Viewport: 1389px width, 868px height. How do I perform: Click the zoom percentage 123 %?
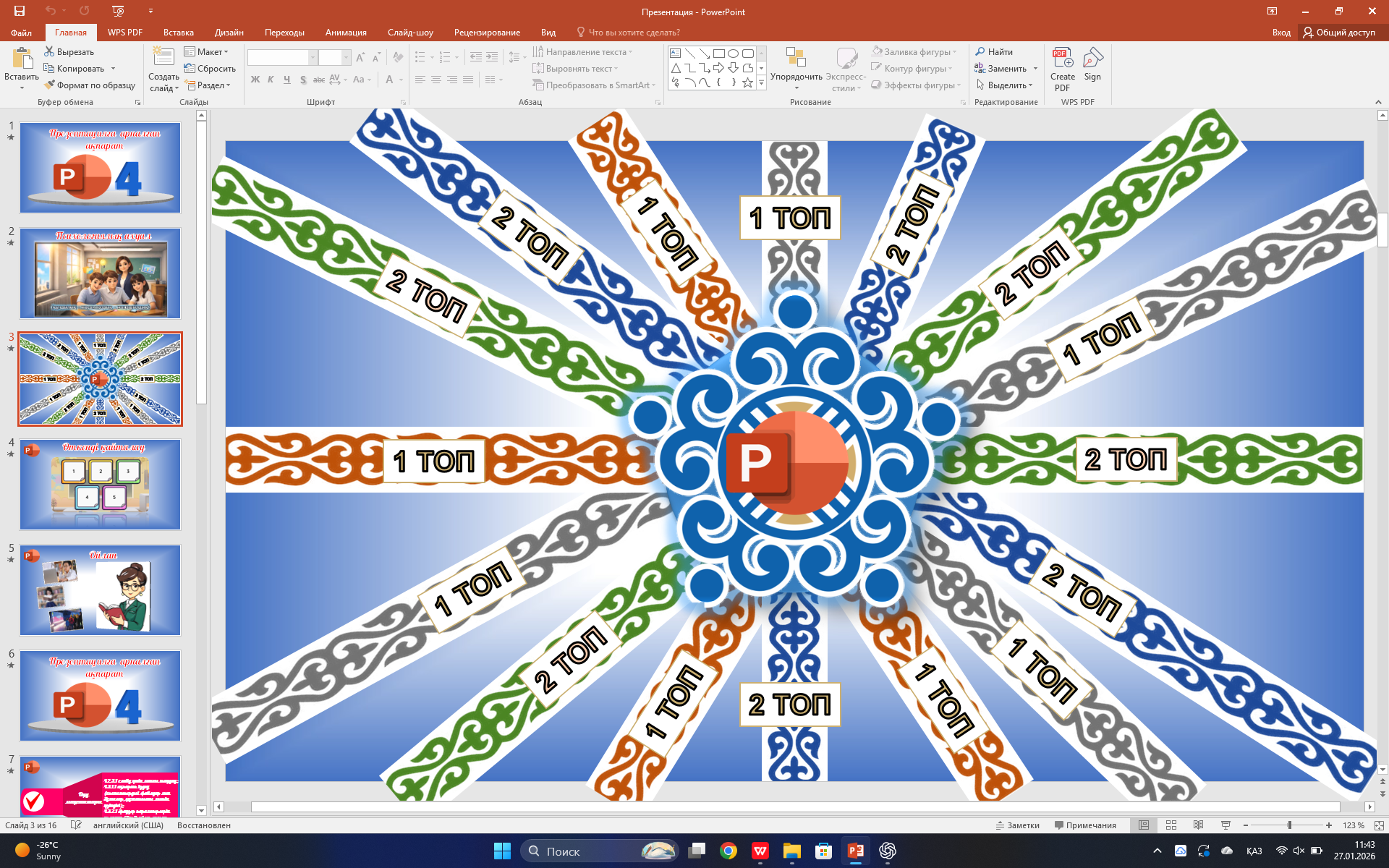(1353, 825)
